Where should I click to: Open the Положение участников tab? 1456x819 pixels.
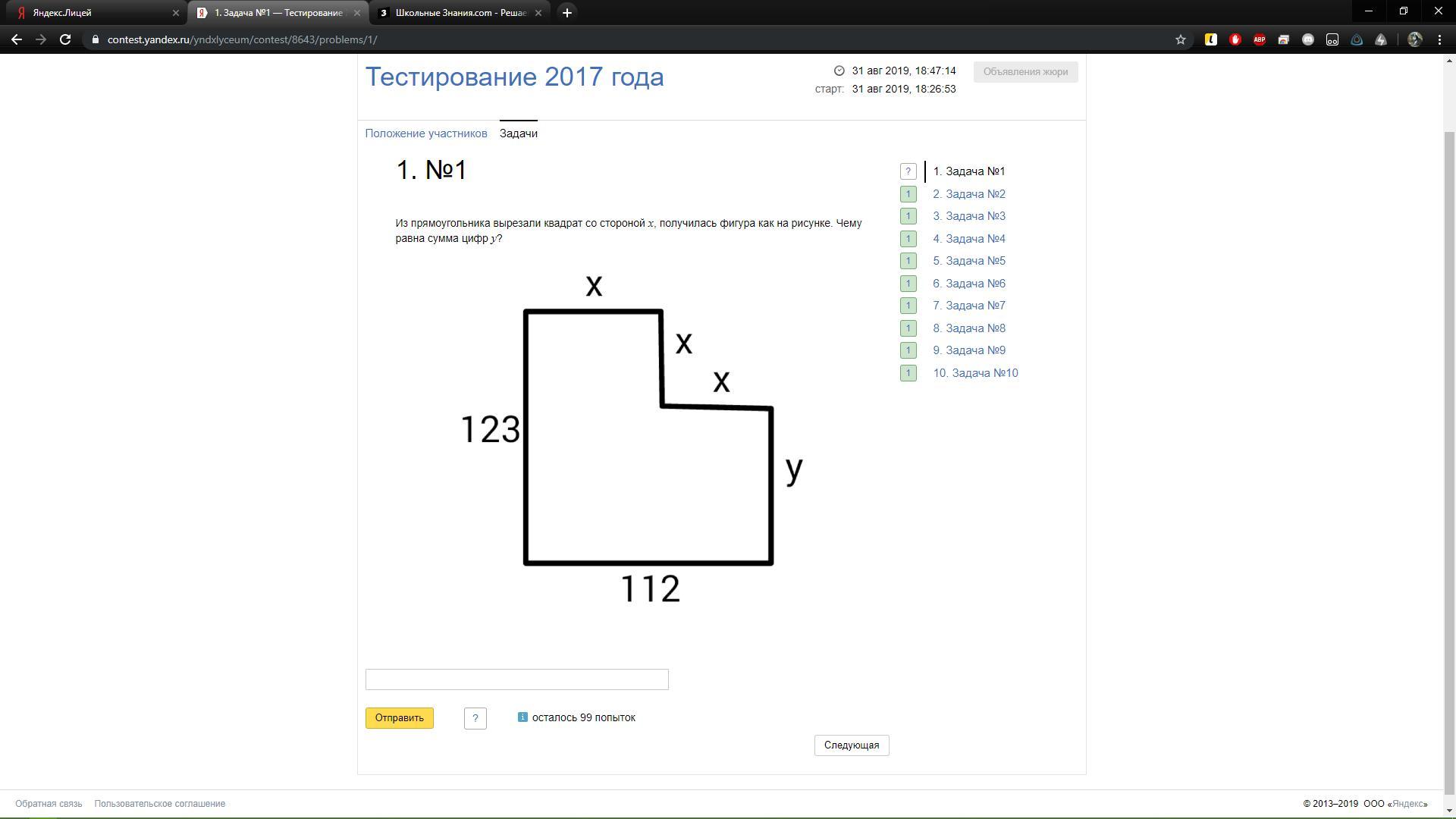425,133
